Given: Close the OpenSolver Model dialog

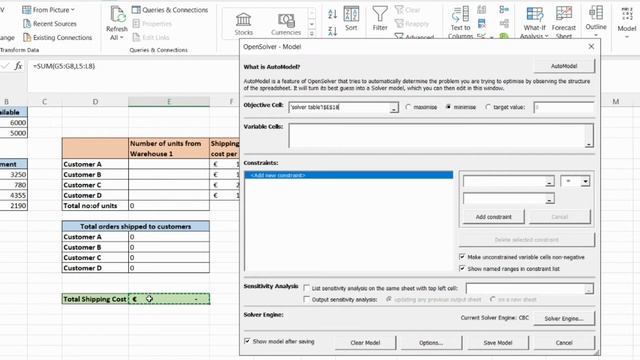Looking at the screenshot, I should pyautogui.click(x=591, y=47).
